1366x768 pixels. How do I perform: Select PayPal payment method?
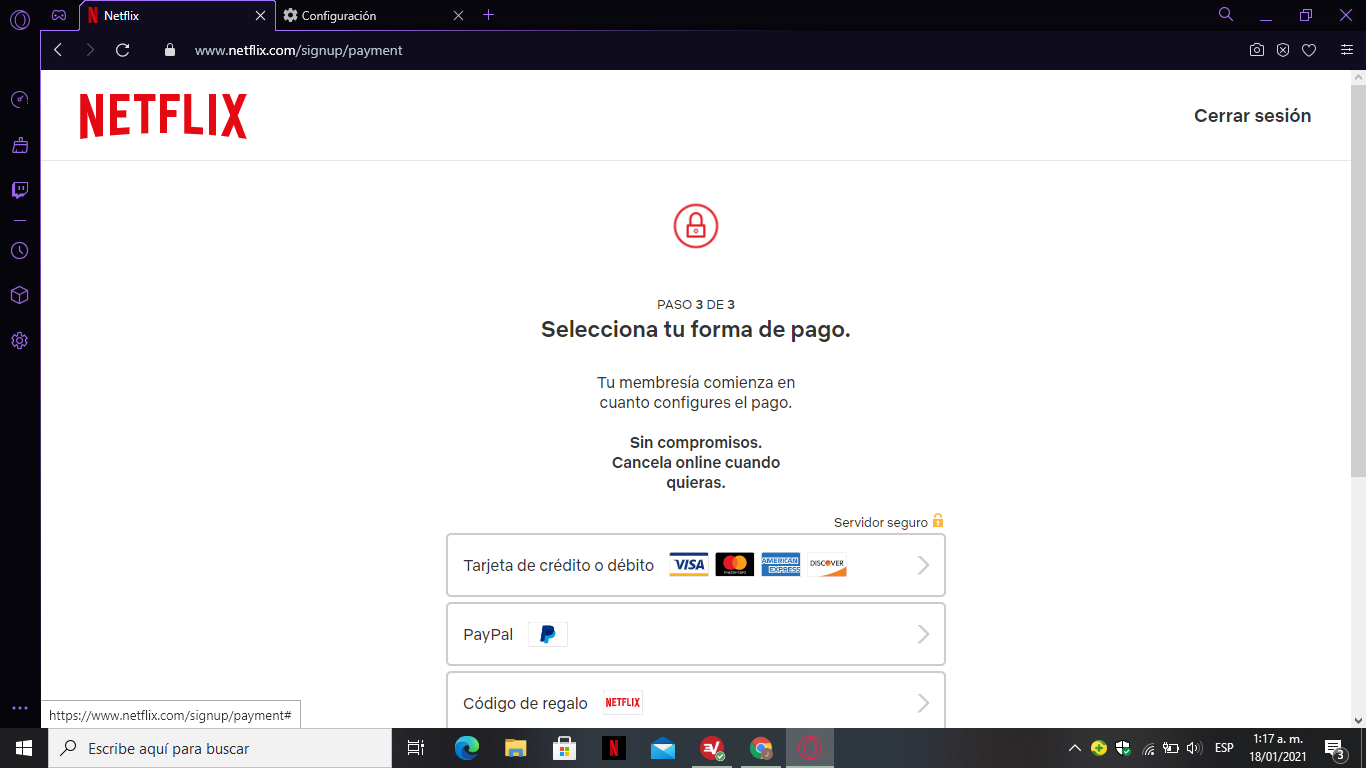(696, 634)
